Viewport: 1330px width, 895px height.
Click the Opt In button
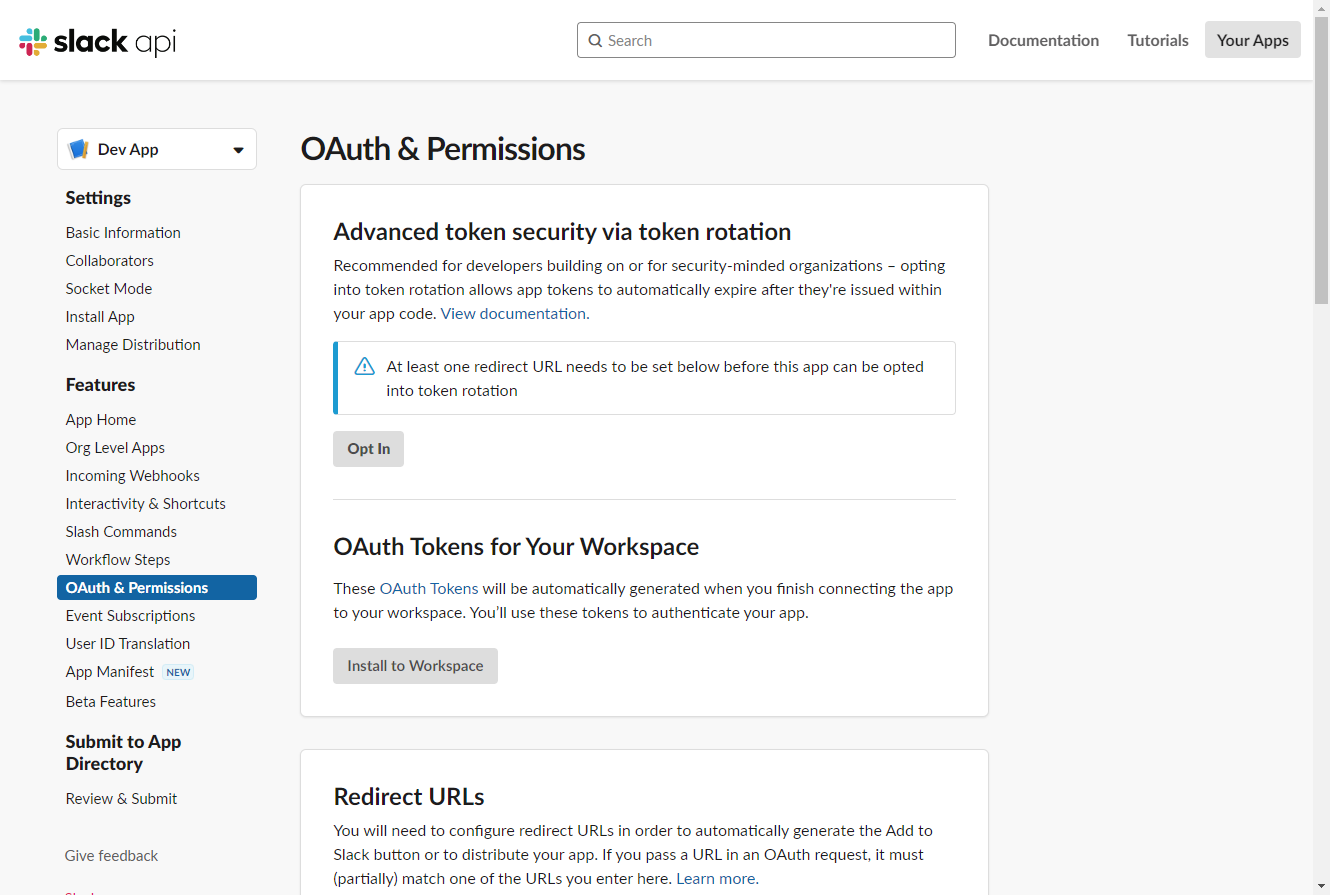[x=368, y=449]
